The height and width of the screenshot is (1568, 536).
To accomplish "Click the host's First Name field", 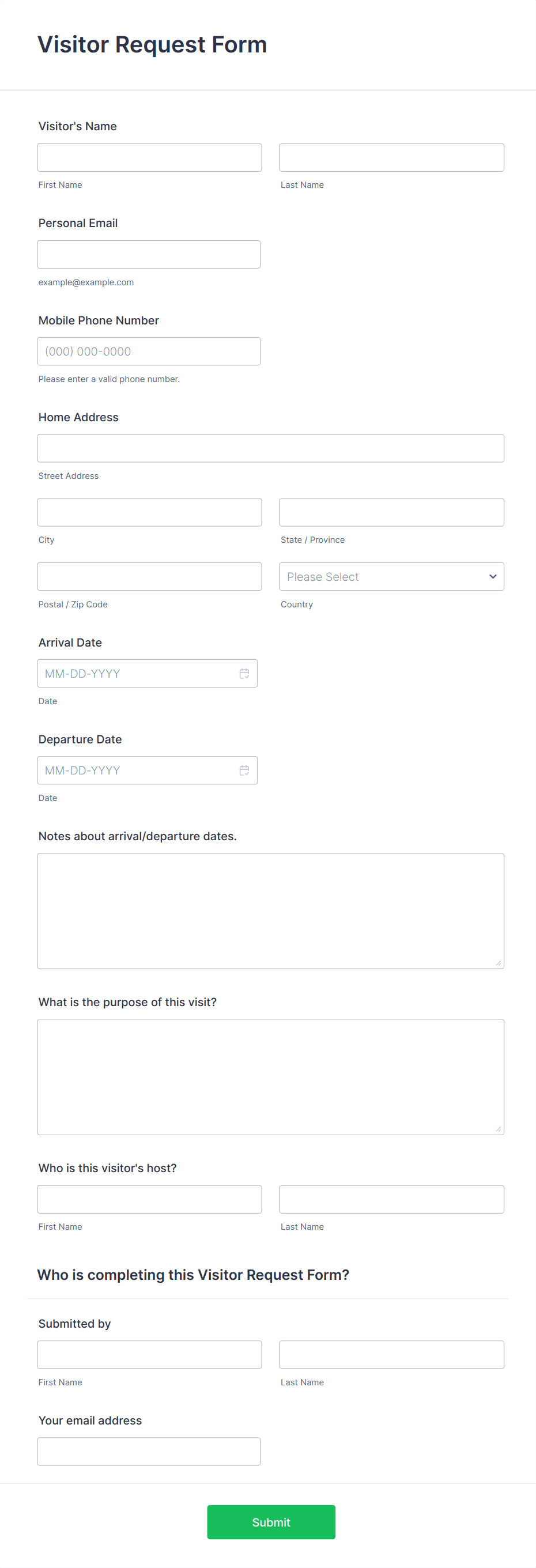I will (x=149, y=1199).
